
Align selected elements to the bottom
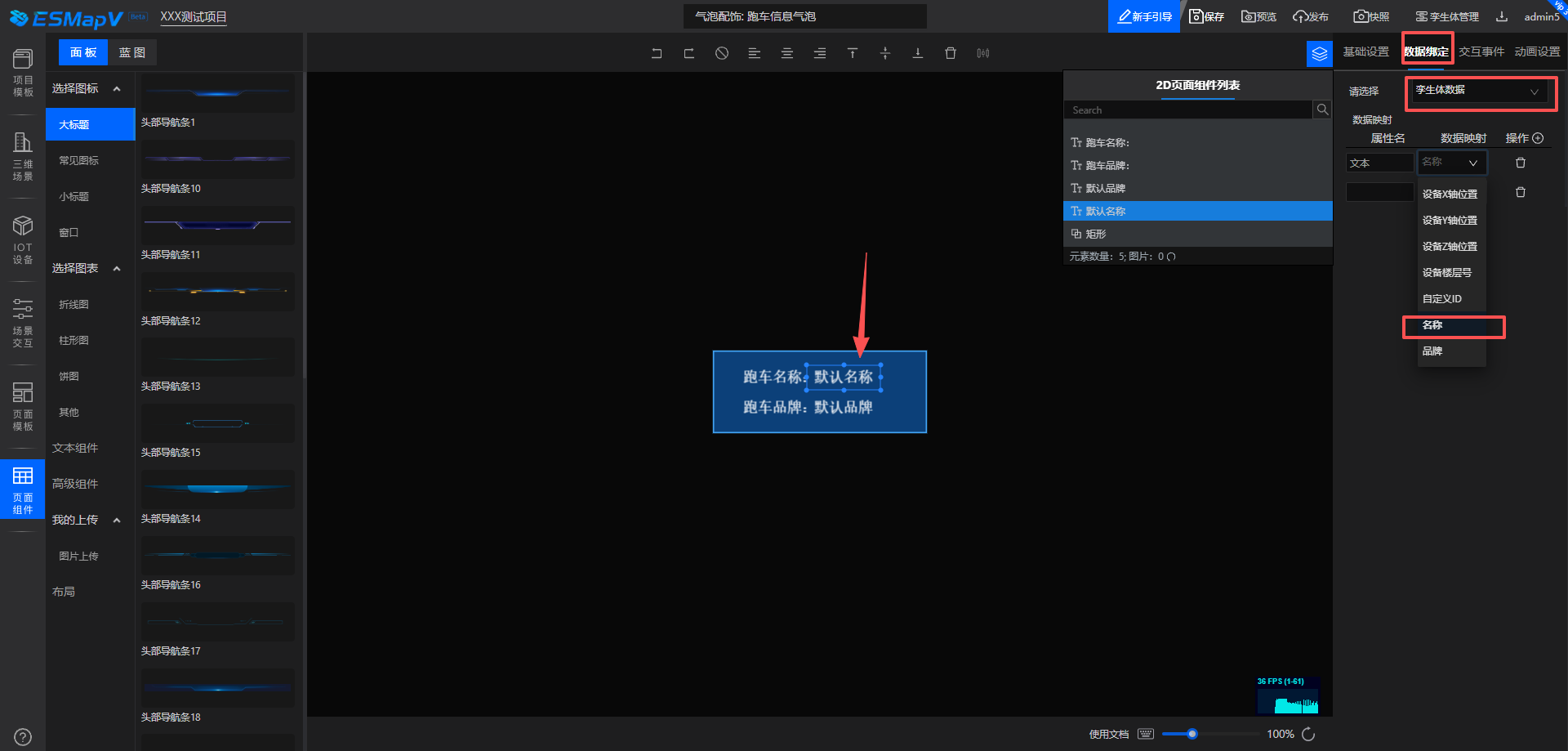click(918, 53)
